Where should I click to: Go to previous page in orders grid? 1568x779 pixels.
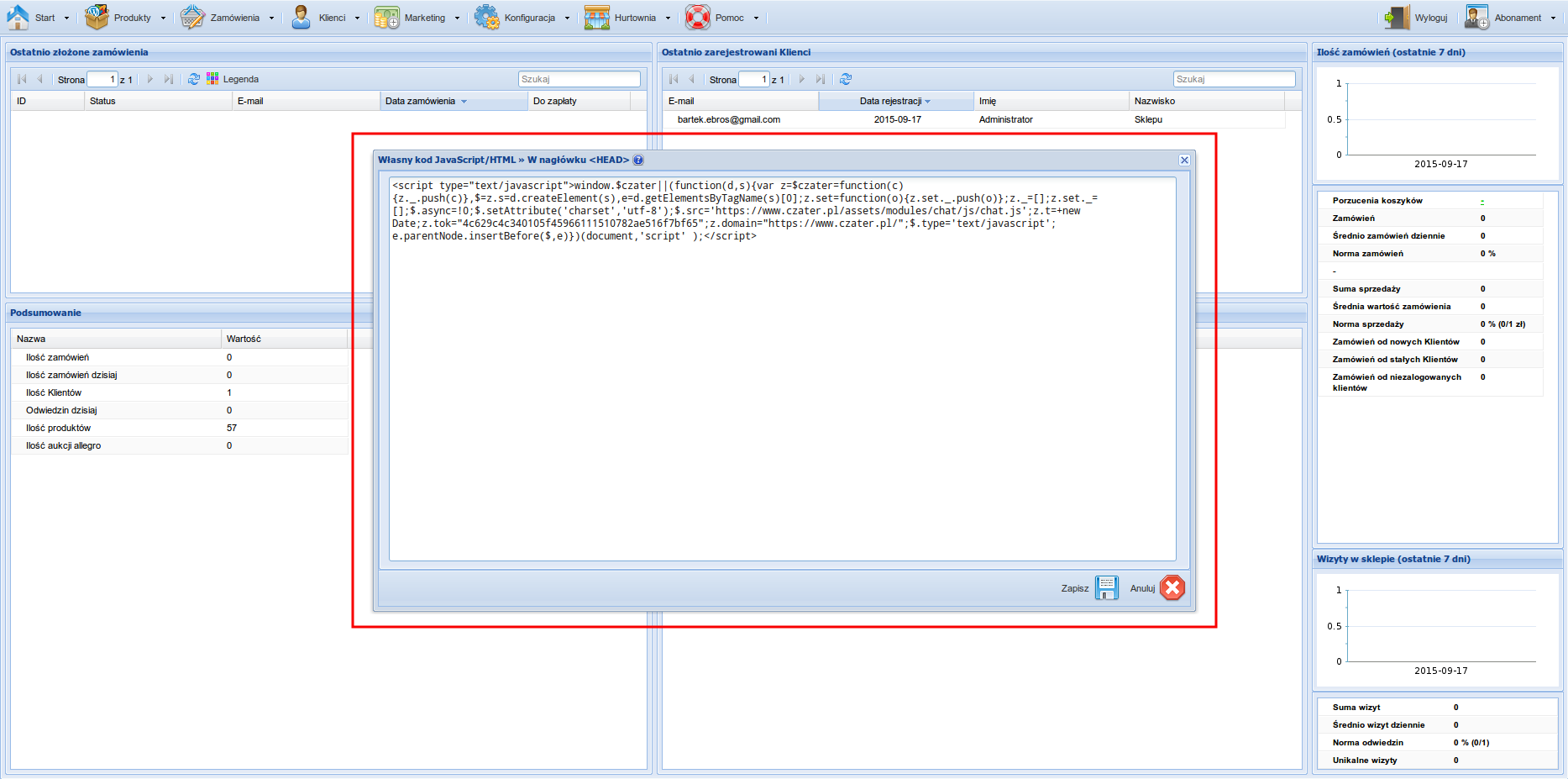pos(39,79)
